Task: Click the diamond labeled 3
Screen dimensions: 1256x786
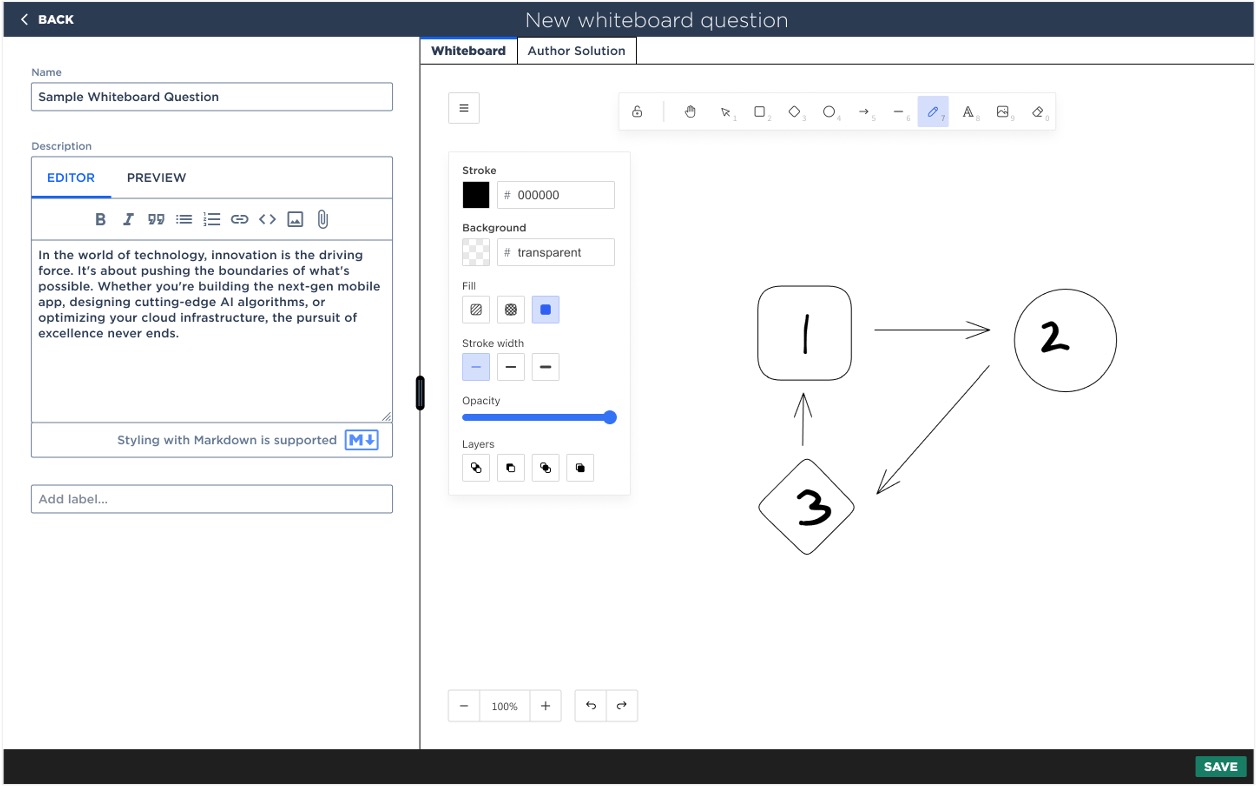Action: point(807,508)
